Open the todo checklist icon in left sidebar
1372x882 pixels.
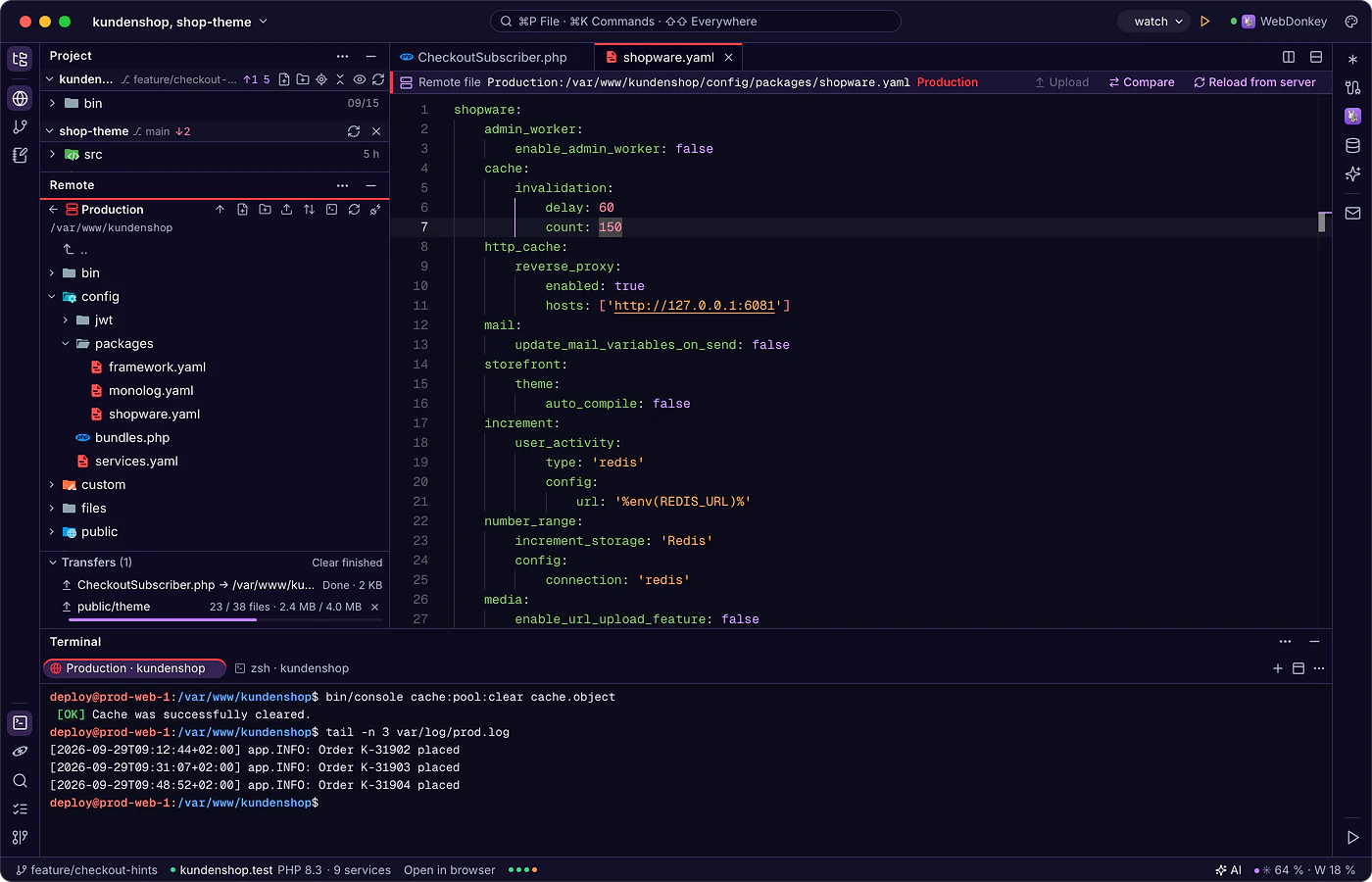[x=20, y=809]
